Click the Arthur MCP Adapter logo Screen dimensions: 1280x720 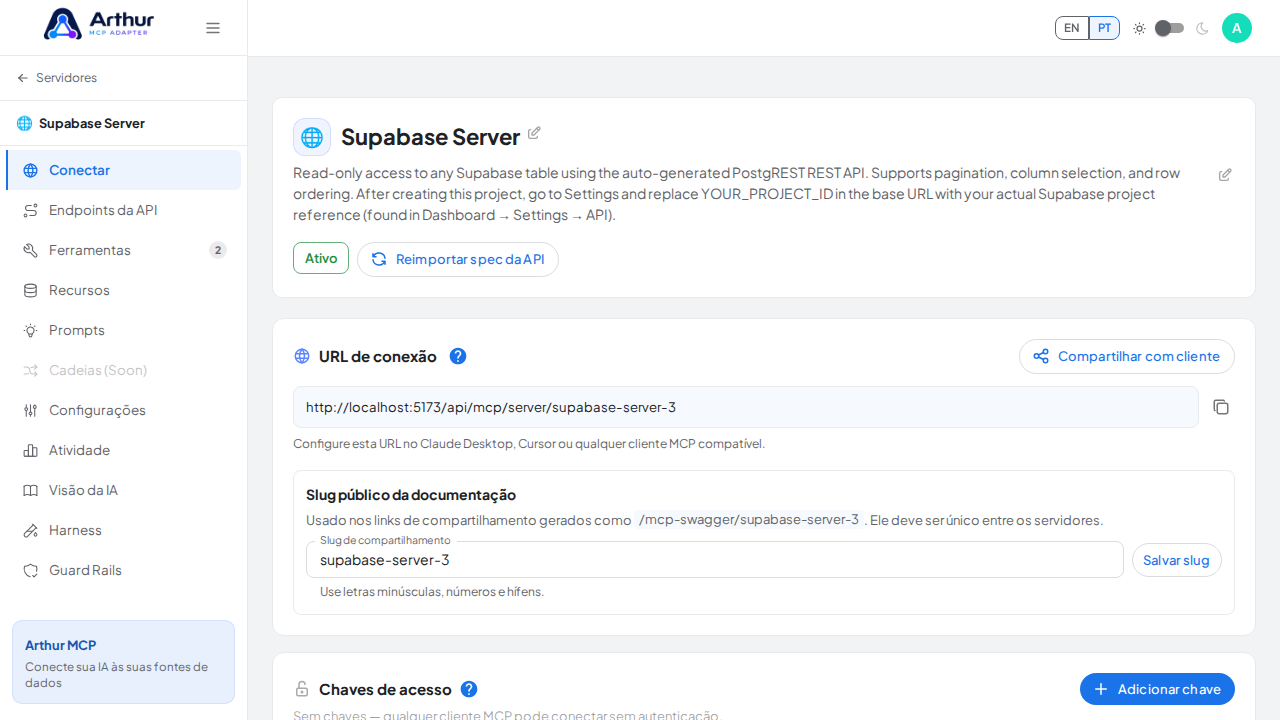(99, 24)
